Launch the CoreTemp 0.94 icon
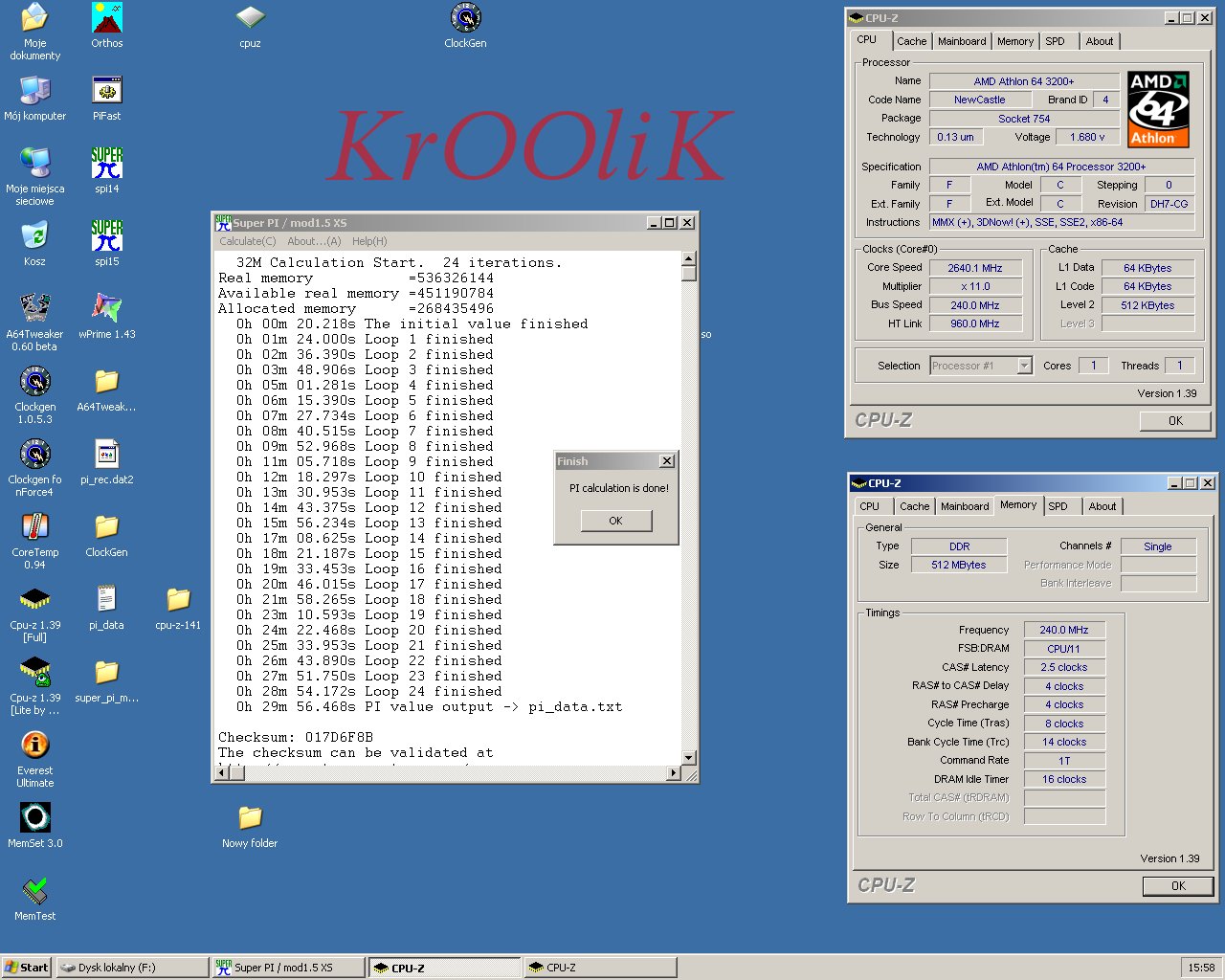The image size is (1225, 980). (34, 540)
